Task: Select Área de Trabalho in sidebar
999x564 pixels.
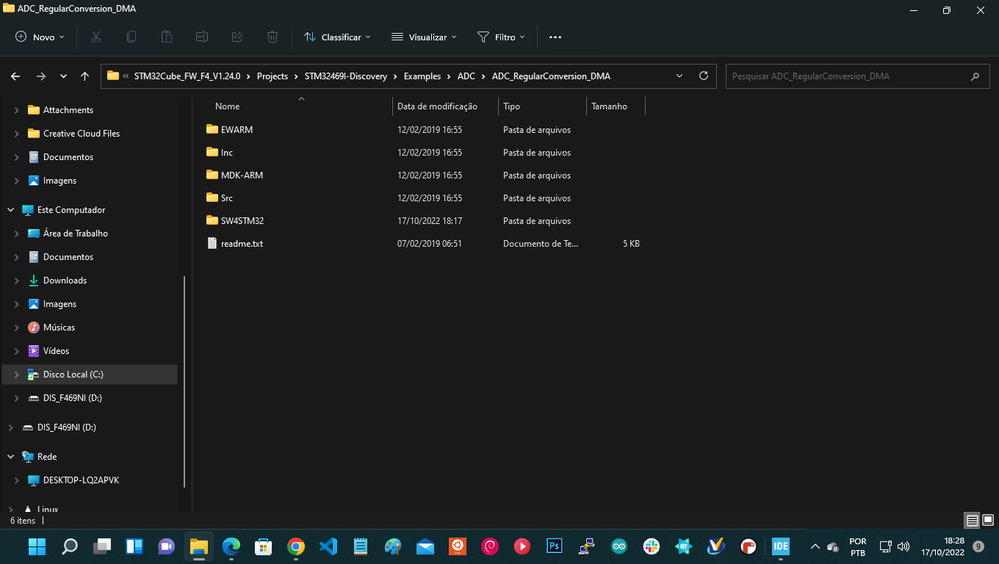Action: pyautogui.click(x=75, y=233)
